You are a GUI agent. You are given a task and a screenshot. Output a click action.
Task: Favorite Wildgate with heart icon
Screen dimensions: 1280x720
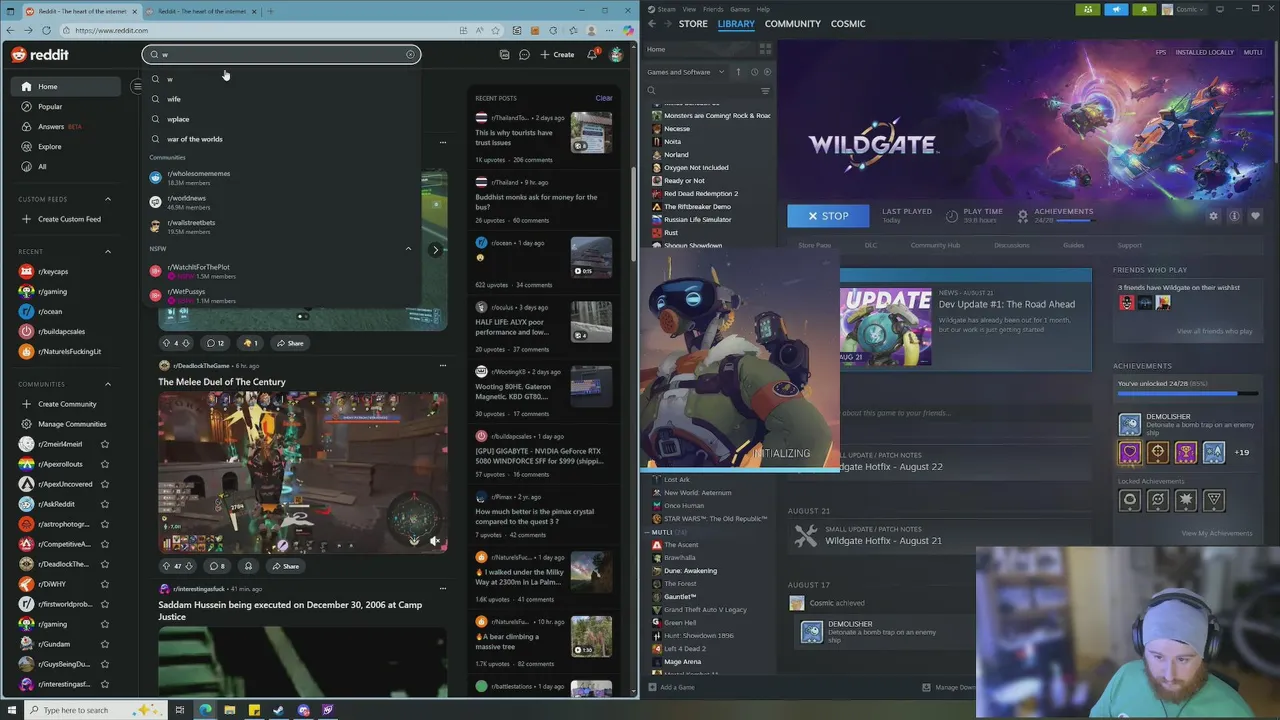[1256, 216]
